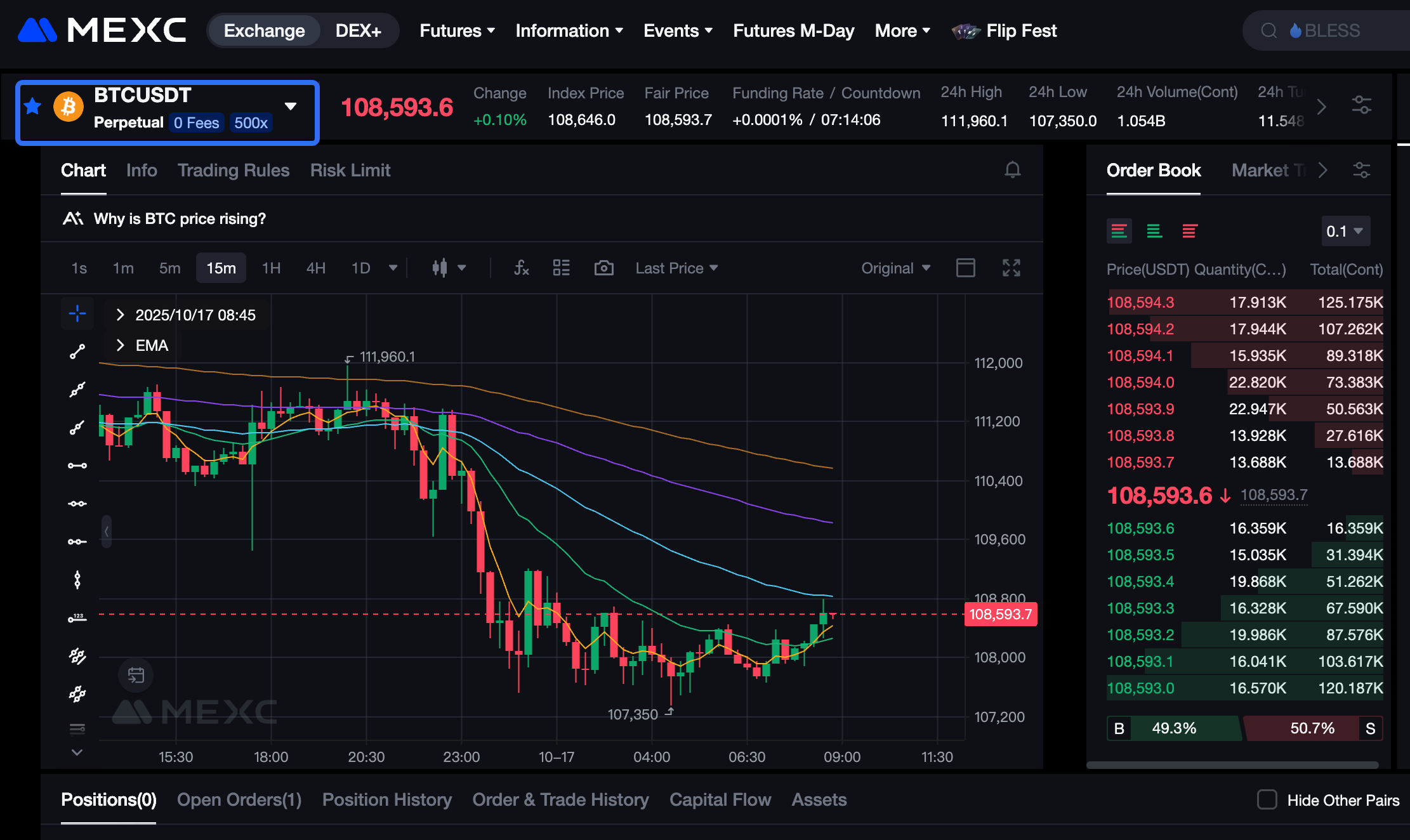Show only sell orders in order book

[x=1190, y=232]
